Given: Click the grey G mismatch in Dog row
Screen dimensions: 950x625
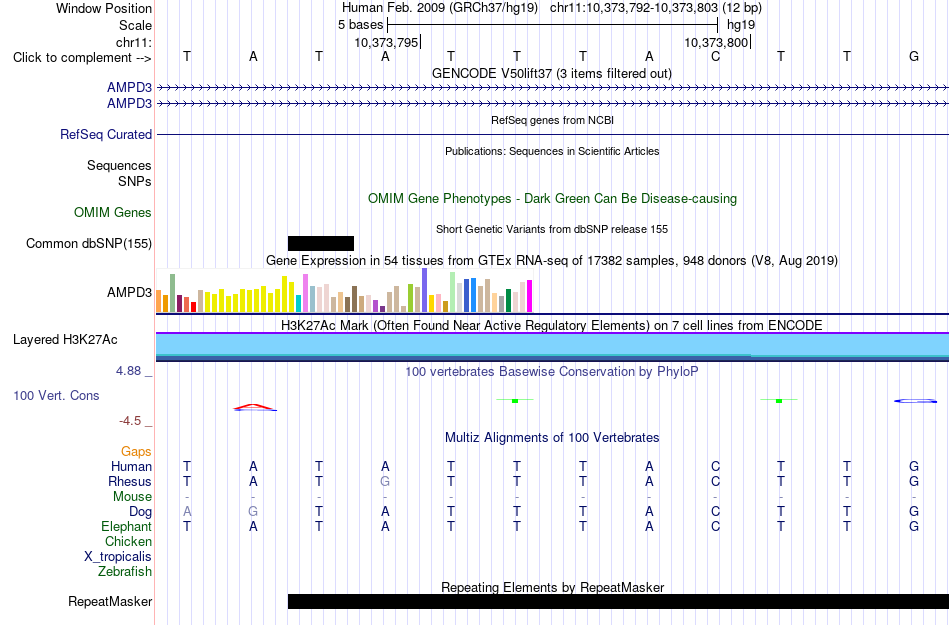Looking at the screenshot, I should click(x=253, y=512).
